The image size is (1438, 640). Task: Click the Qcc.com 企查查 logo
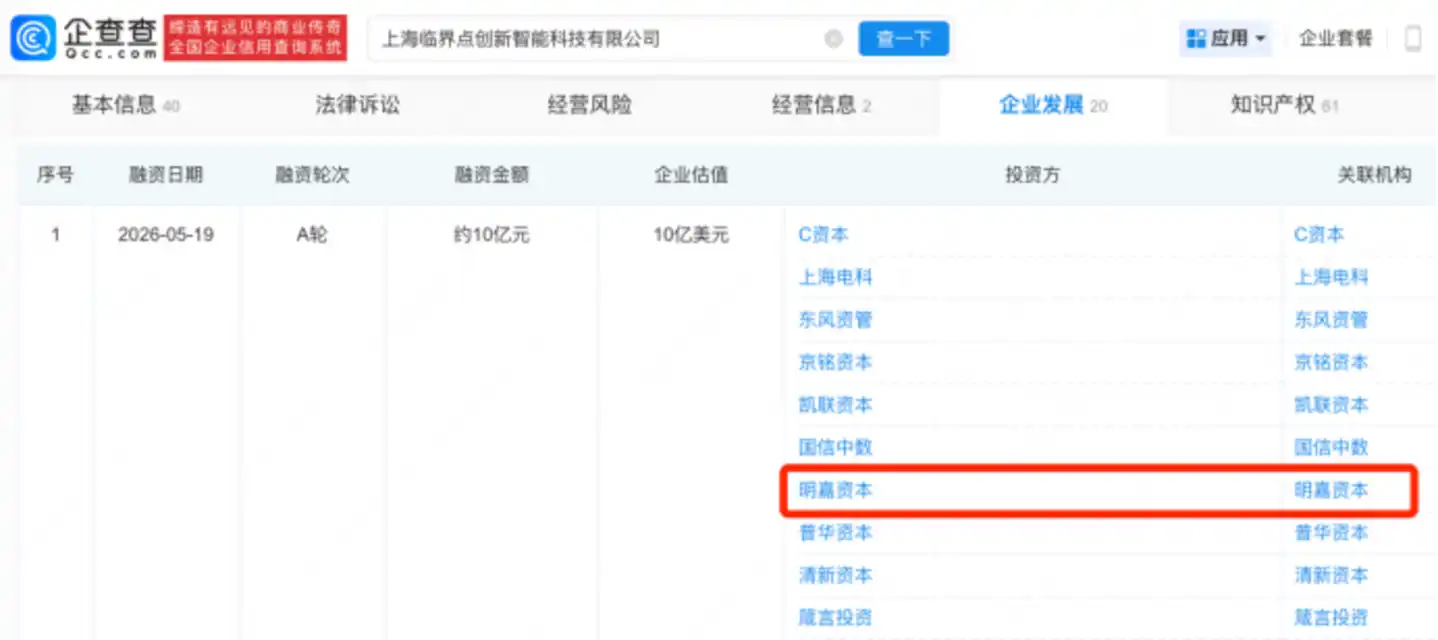(x=84, y=38)
